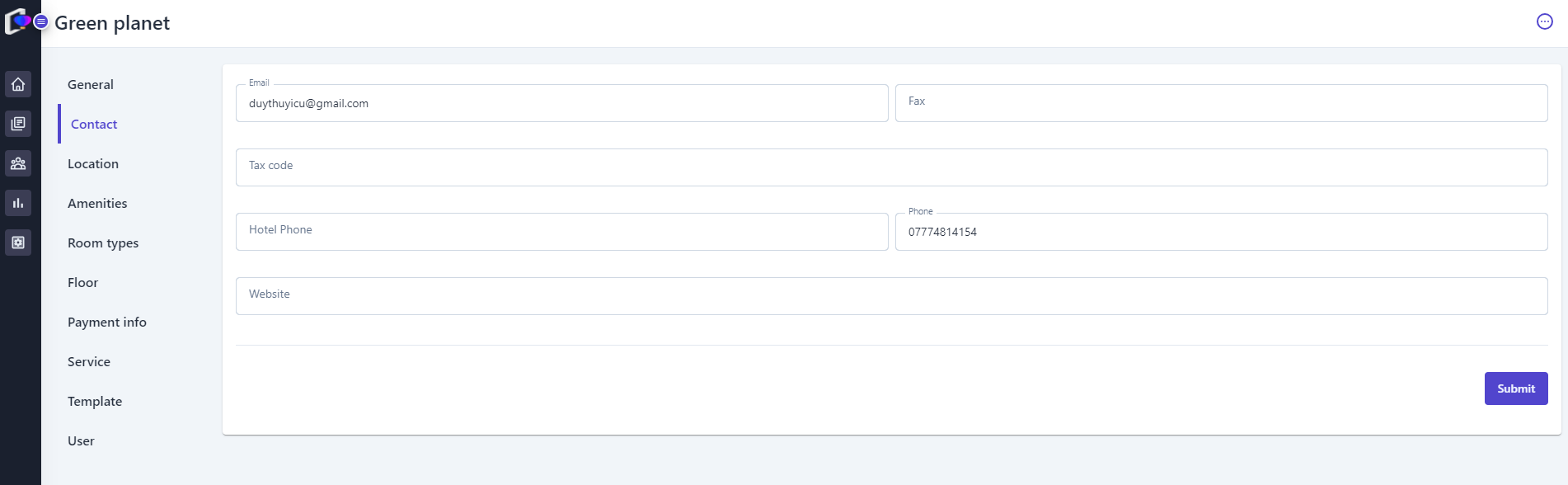
Task: Focus the Fax input field
Action: tap(1221, 103)
